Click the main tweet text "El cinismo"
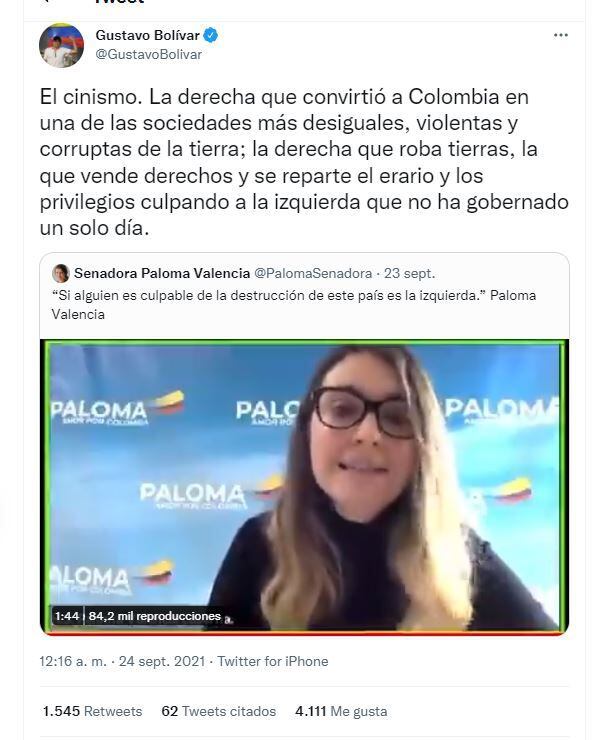This screenshot has height=740, width=595. point(91,97)
